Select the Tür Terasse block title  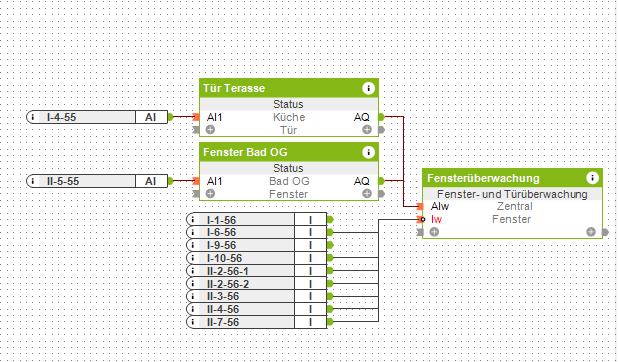[x=234, y=88]
